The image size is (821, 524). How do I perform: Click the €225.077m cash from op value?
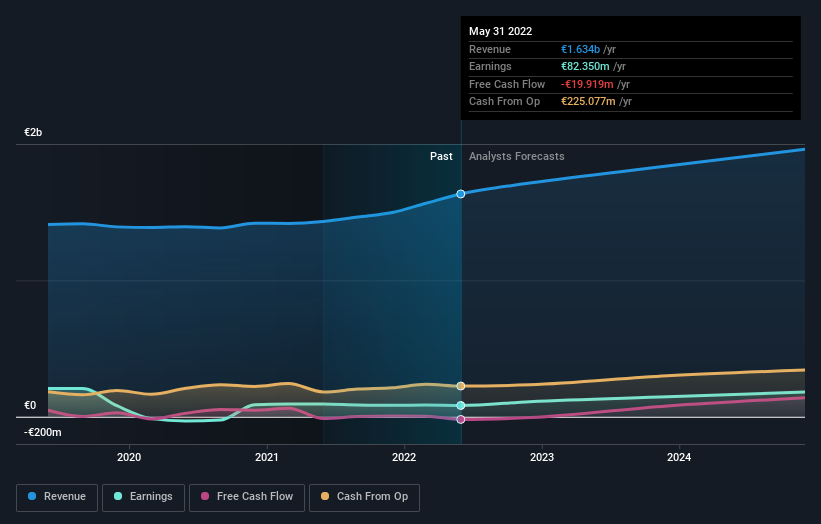(588, 102)
